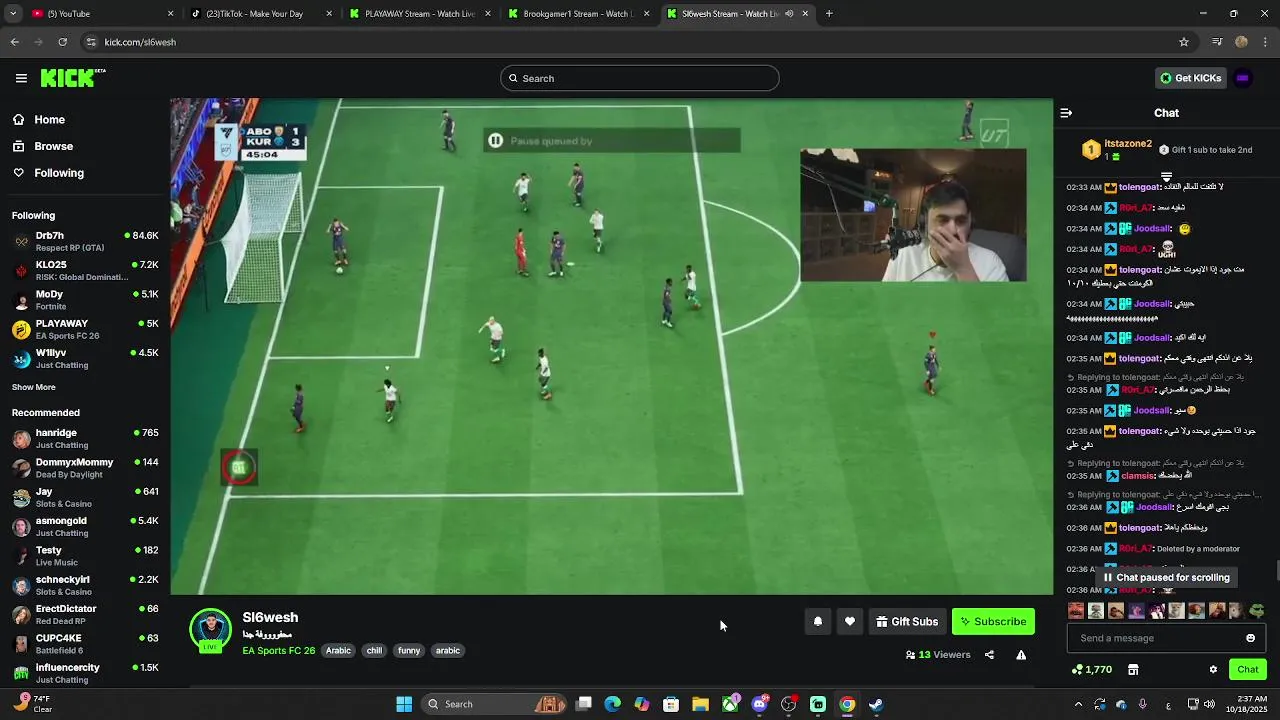Image resolution: width=1280 pixels, height=720 pixels.
Task: Open W1liyv channel in sidebar
Action: tap(85, 358)
